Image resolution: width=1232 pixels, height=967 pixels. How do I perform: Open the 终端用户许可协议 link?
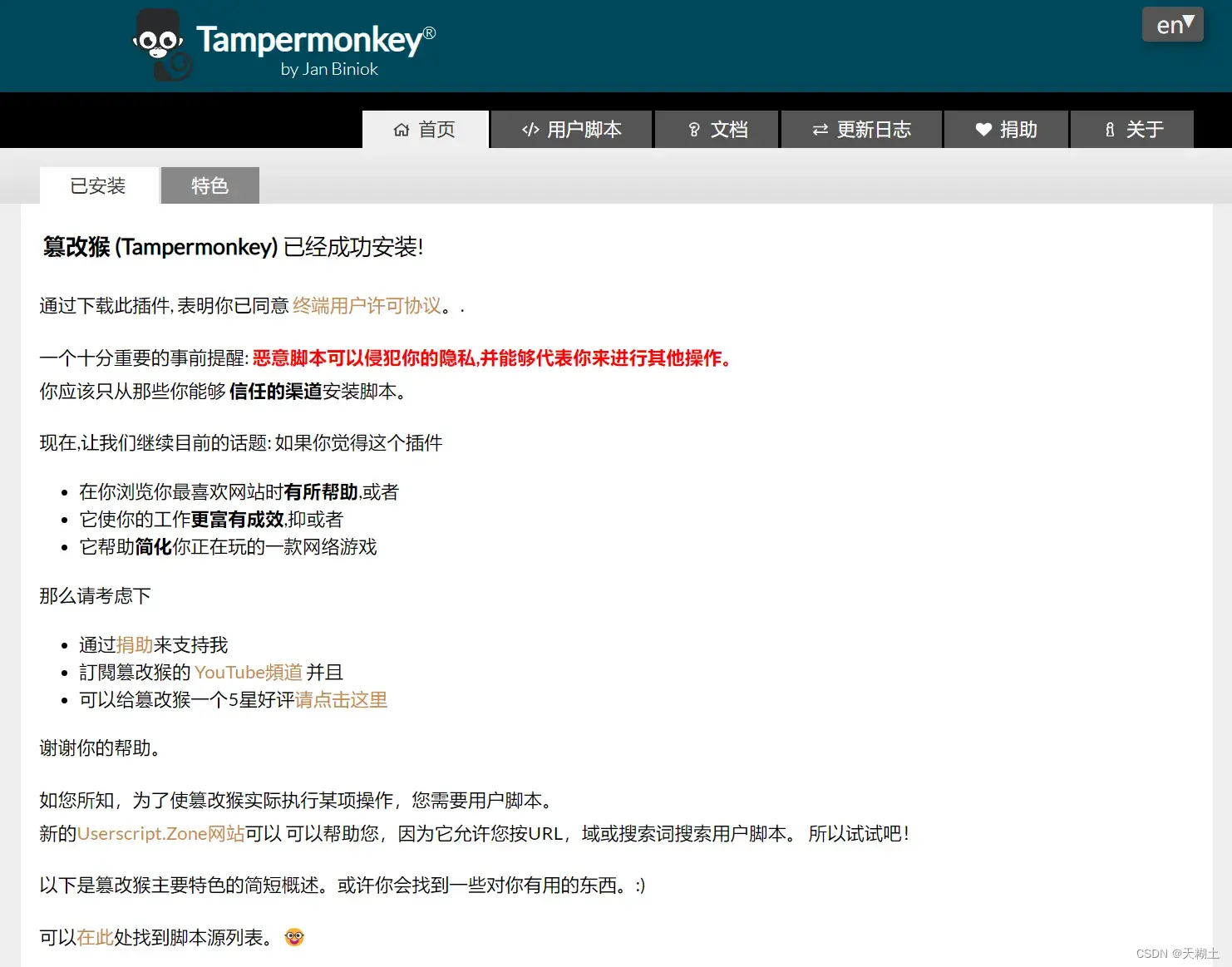click(x=367, y=306)
